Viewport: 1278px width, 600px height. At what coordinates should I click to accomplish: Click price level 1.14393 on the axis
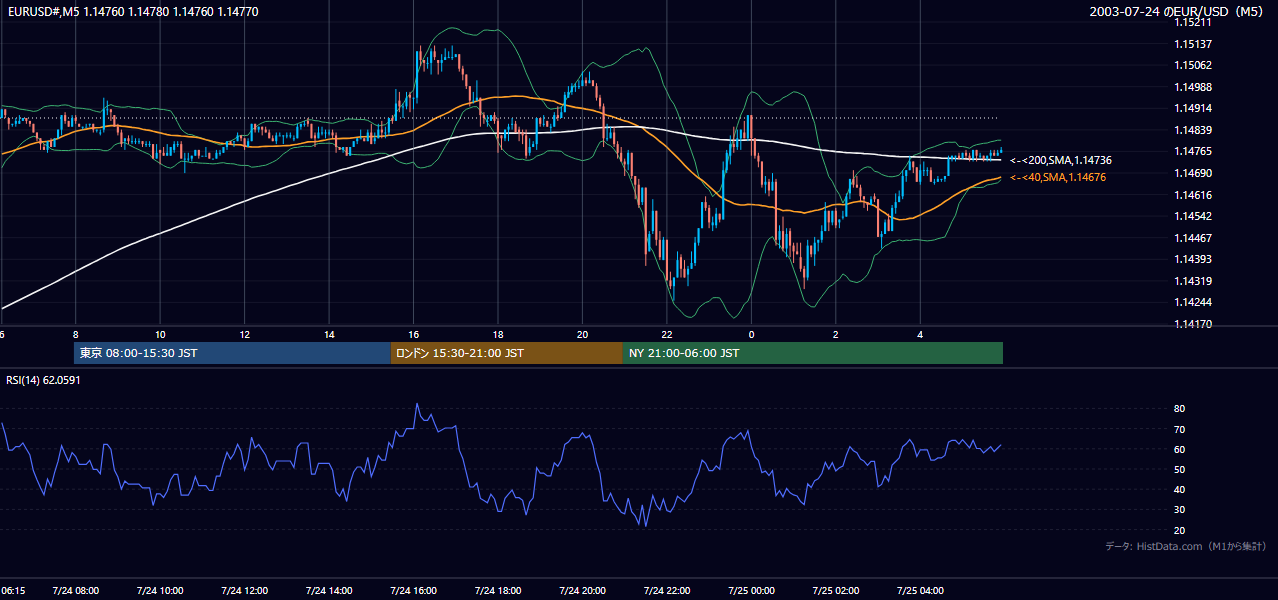pos(1192,259)
